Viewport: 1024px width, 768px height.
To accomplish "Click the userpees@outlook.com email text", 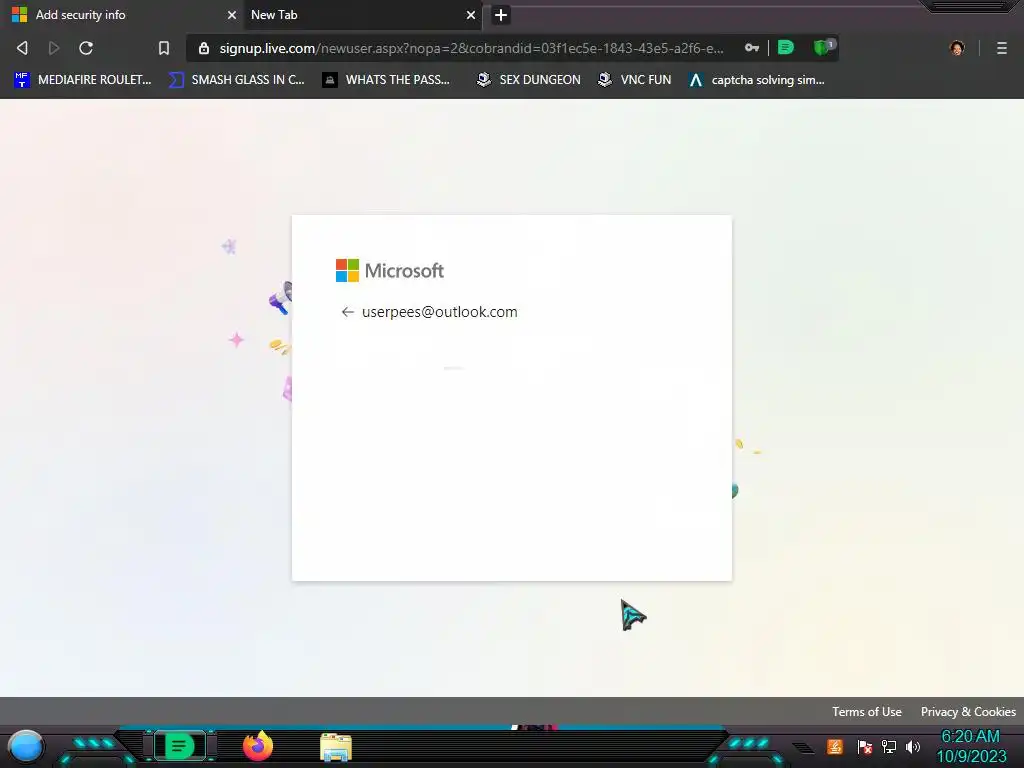I will [440, 312].
